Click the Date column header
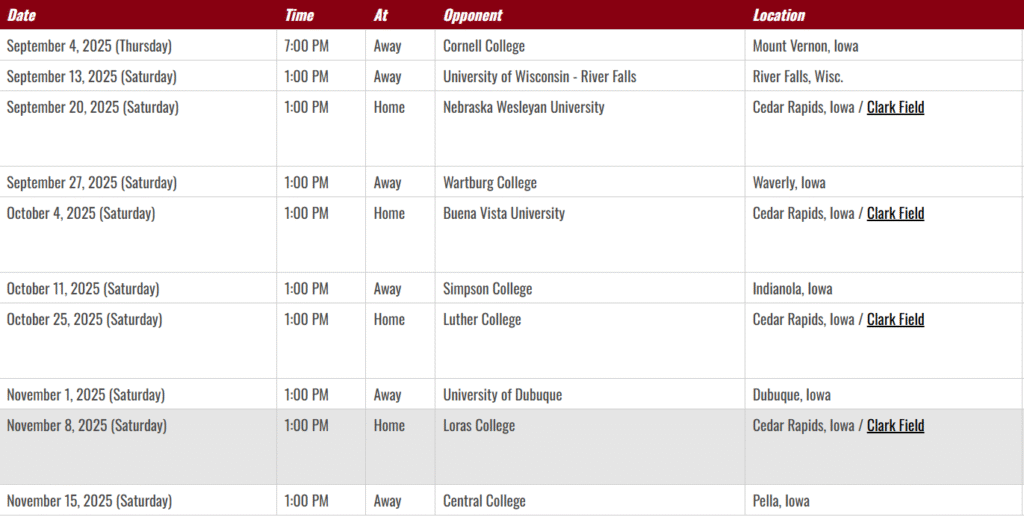 [x=21, y=15]
